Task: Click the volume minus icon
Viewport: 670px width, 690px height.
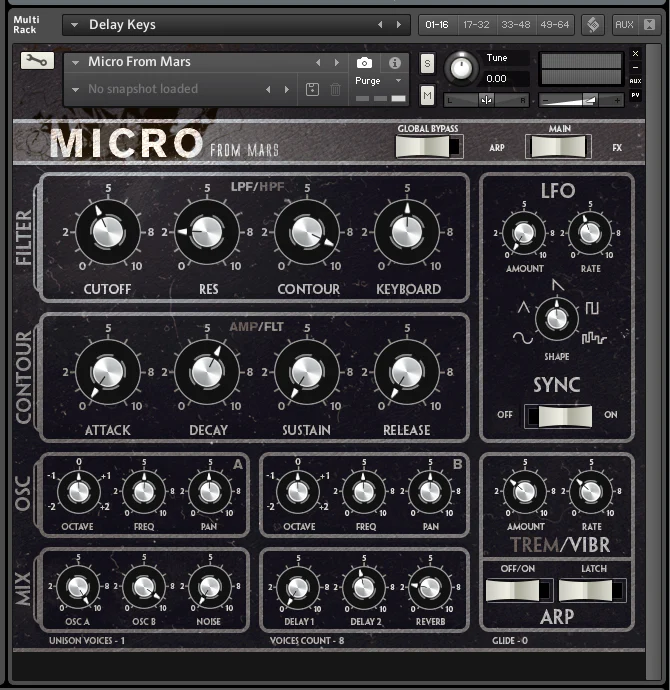Action: coord(546,101)
